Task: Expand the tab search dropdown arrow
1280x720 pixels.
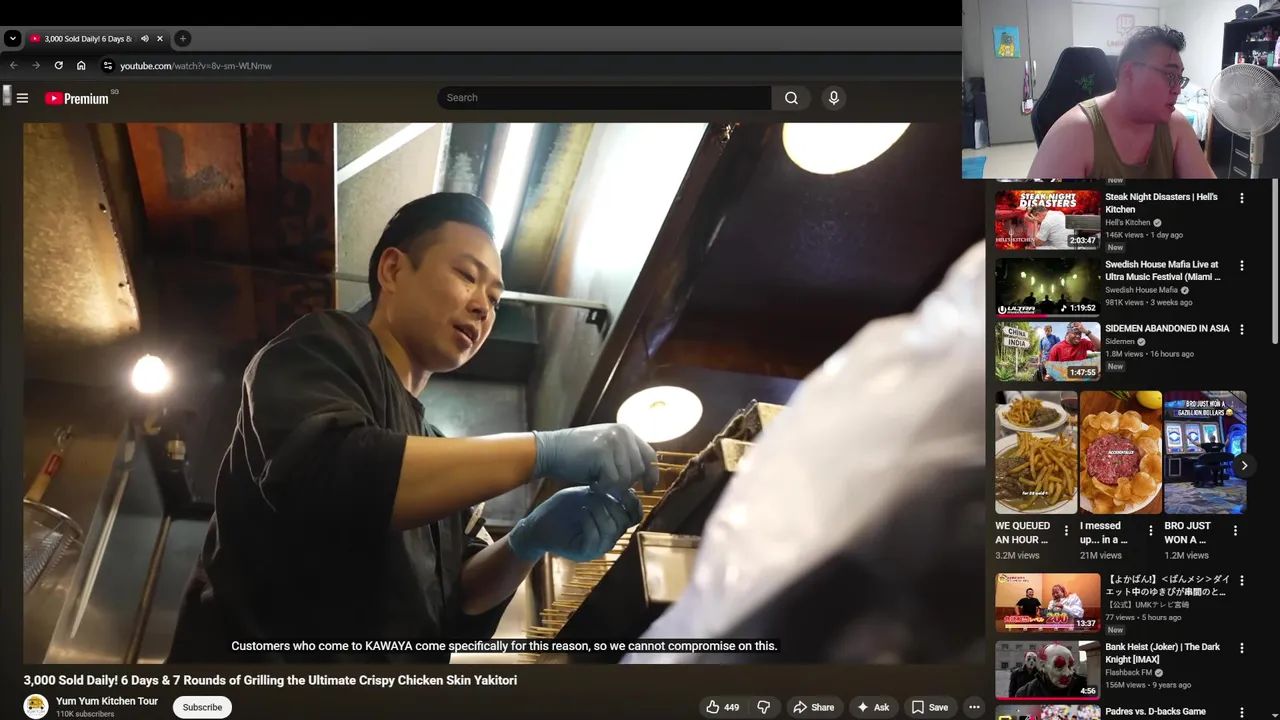Action: coord(12,39)
